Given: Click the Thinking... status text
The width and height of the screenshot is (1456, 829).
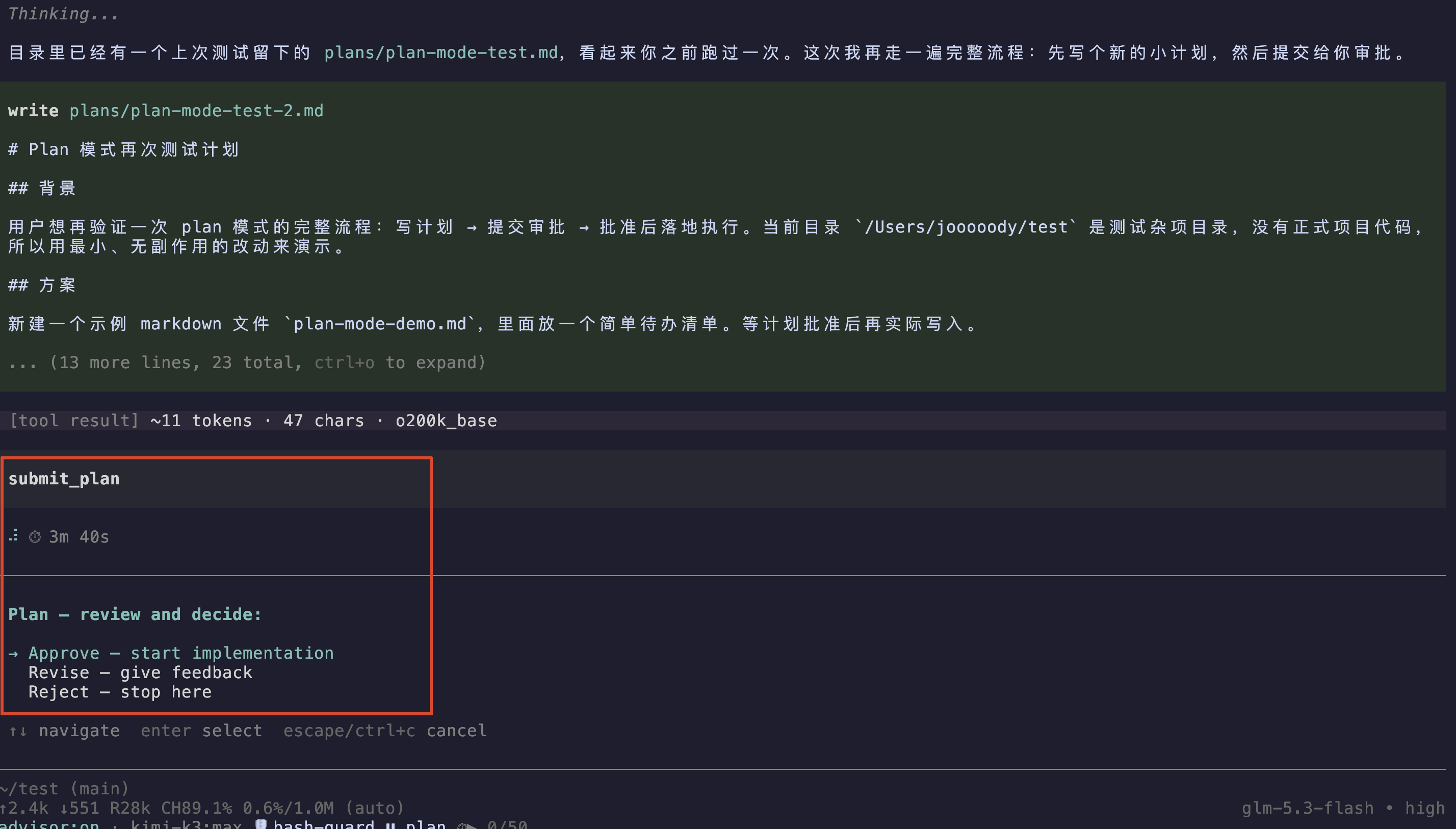Looking at the screenshot, I should coord(64,14).
